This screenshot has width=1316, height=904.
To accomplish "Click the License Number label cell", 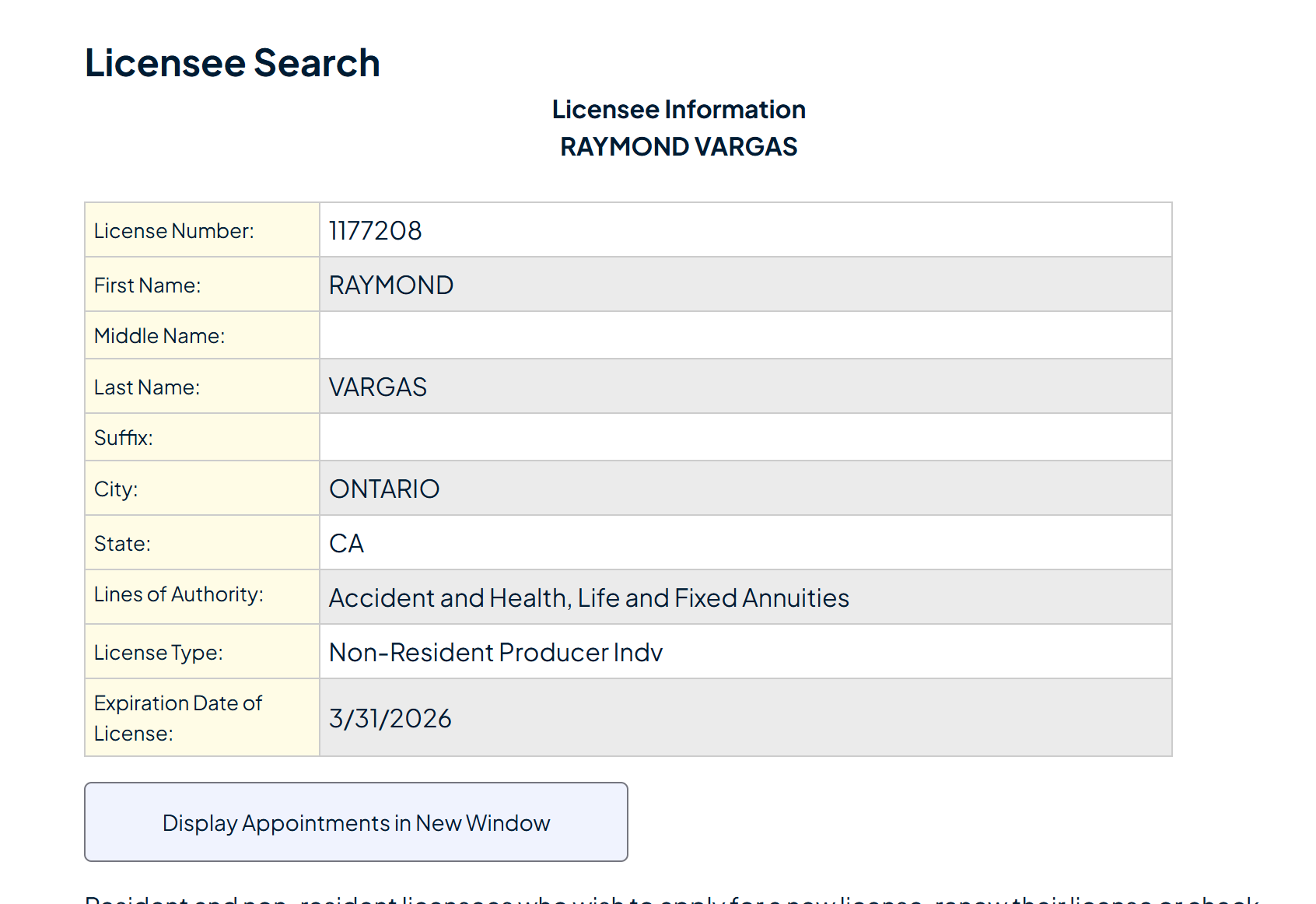I will 174,231.
